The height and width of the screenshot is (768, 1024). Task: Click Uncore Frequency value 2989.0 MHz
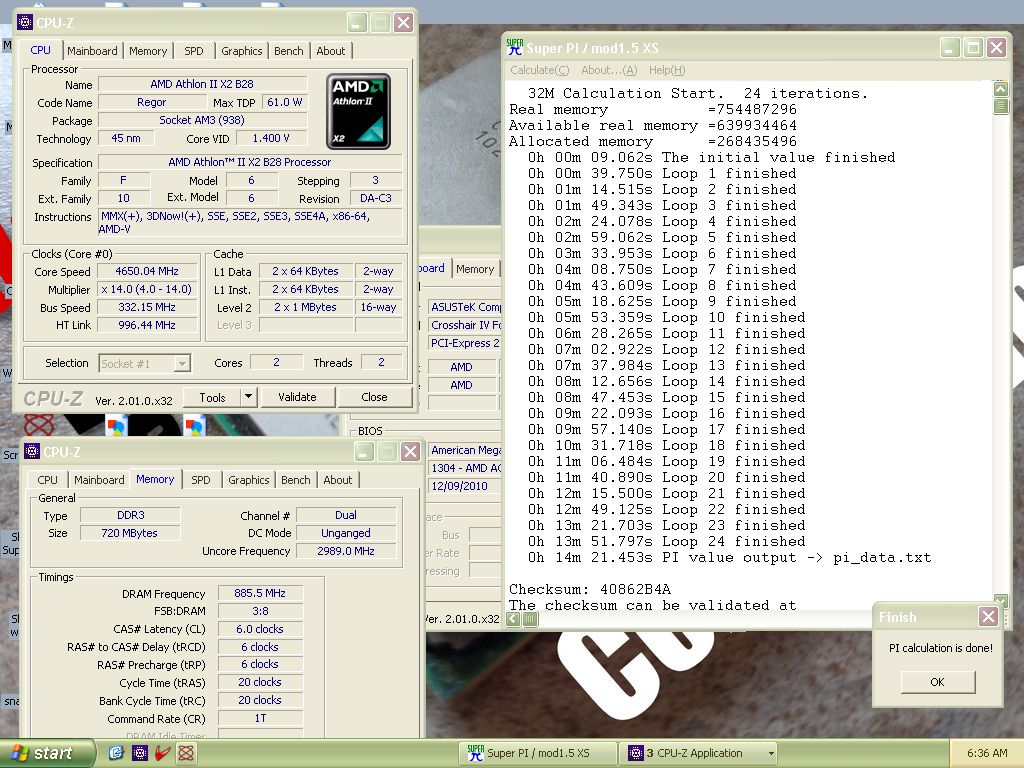click(345, 551)
